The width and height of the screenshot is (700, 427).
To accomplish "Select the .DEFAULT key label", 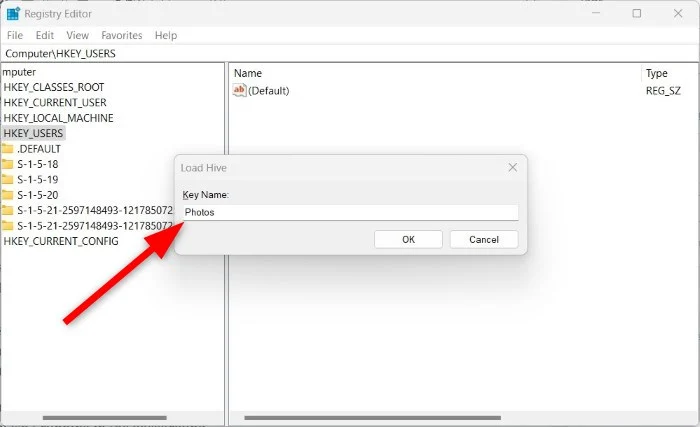I will click(39, 149).
